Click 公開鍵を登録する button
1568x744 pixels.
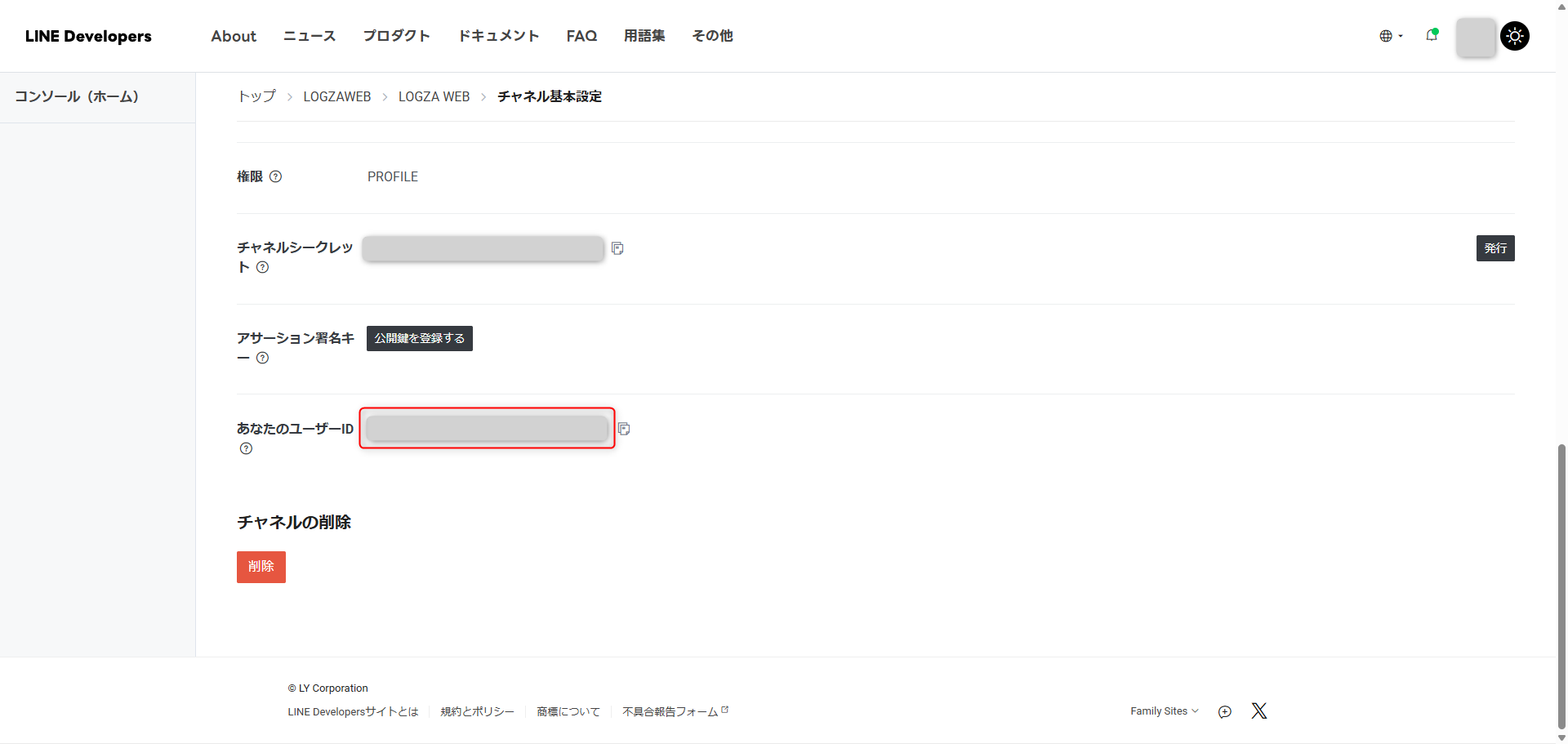[419, 338]
